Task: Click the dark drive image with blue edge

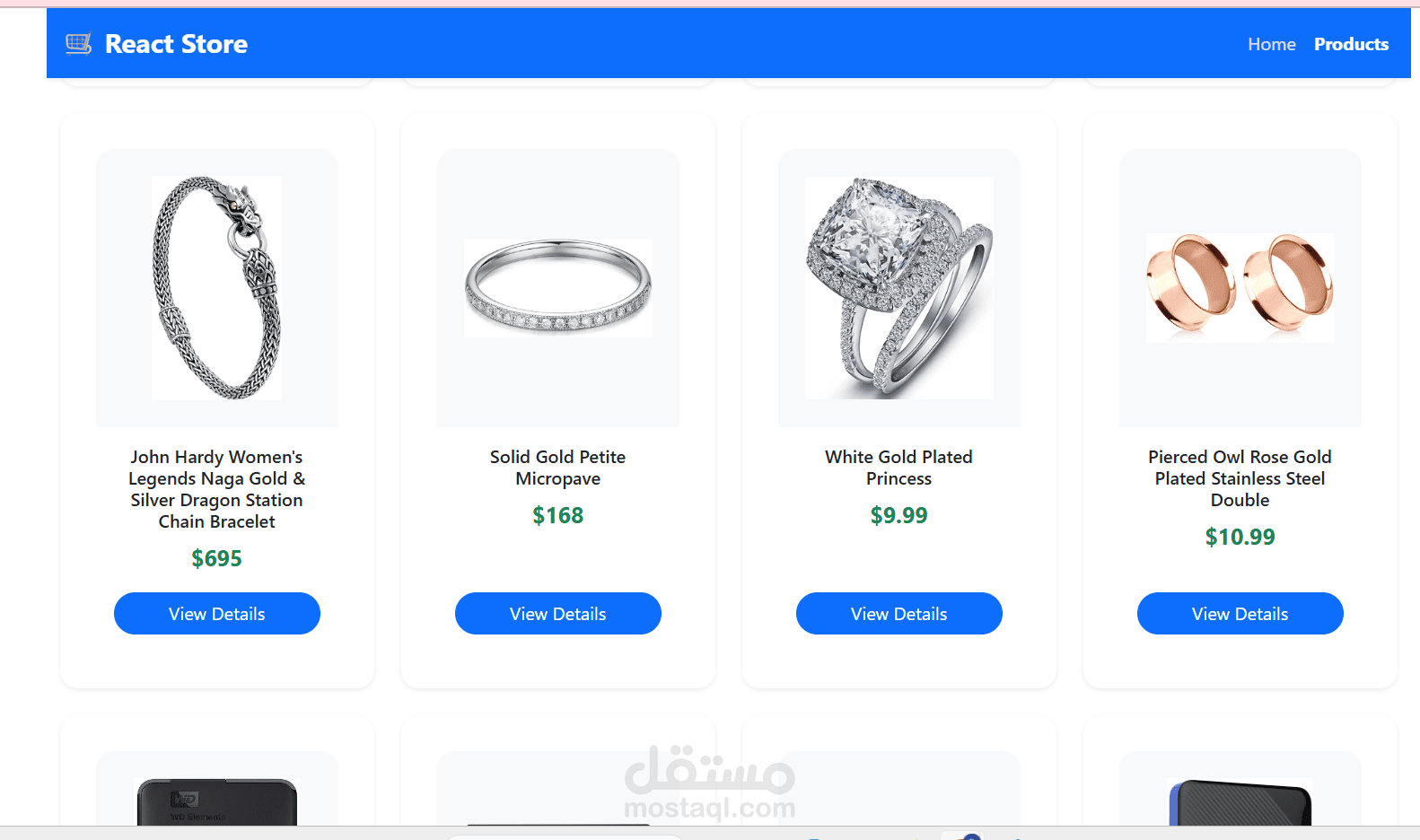Action: (1240, 801)
